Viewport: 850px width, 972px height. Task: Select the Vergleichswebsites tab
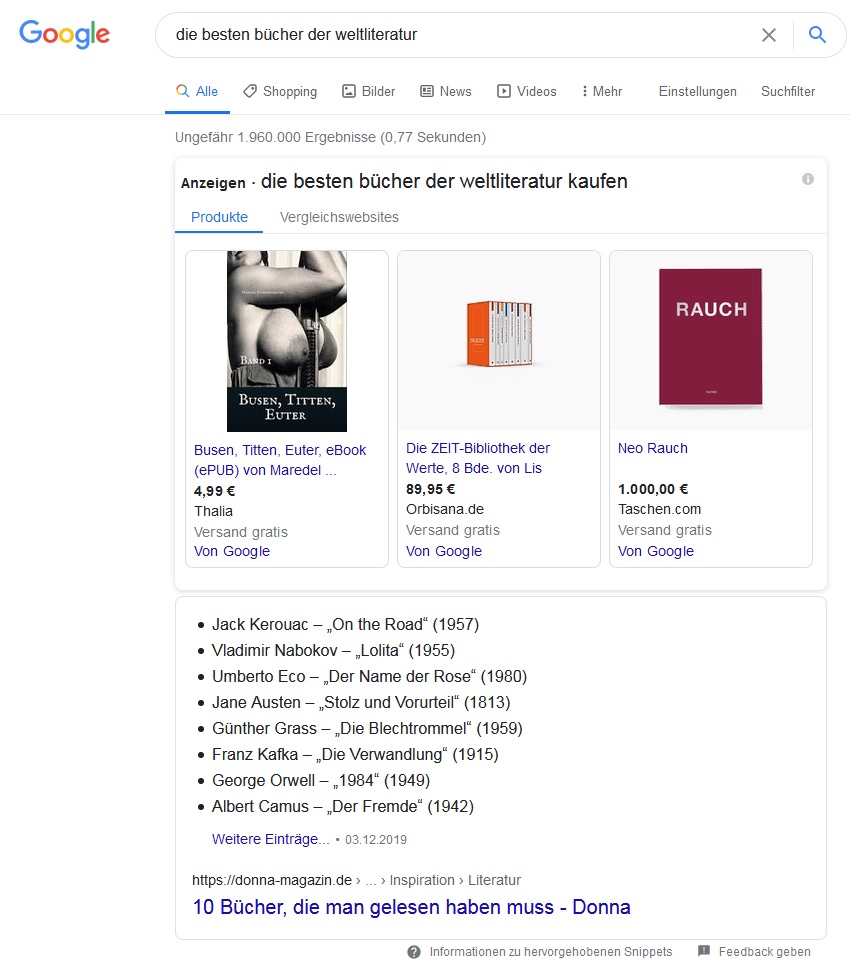tap(339, 217)
